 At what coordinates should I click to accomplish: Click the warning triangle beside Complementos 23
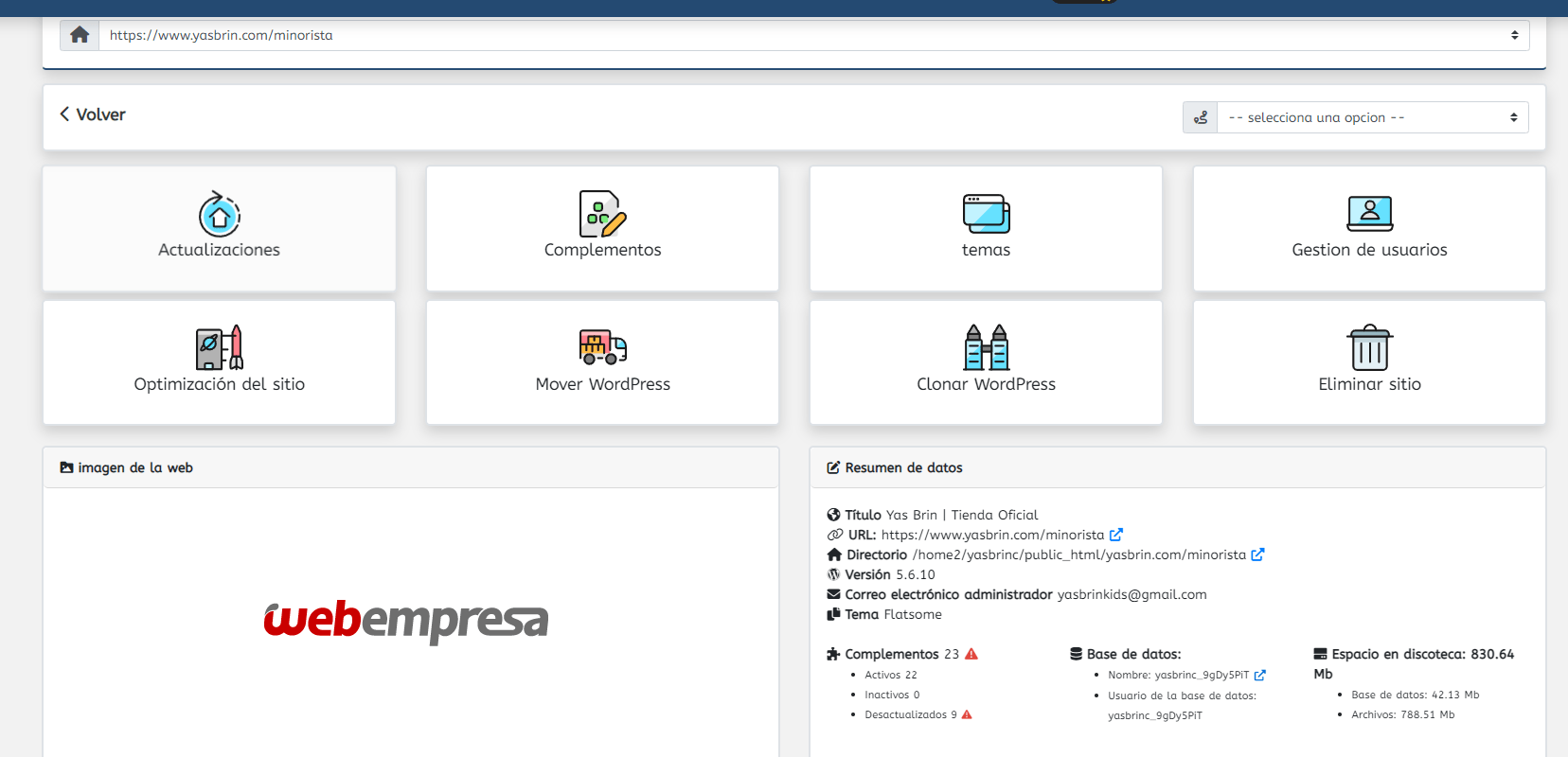(971, 654)
